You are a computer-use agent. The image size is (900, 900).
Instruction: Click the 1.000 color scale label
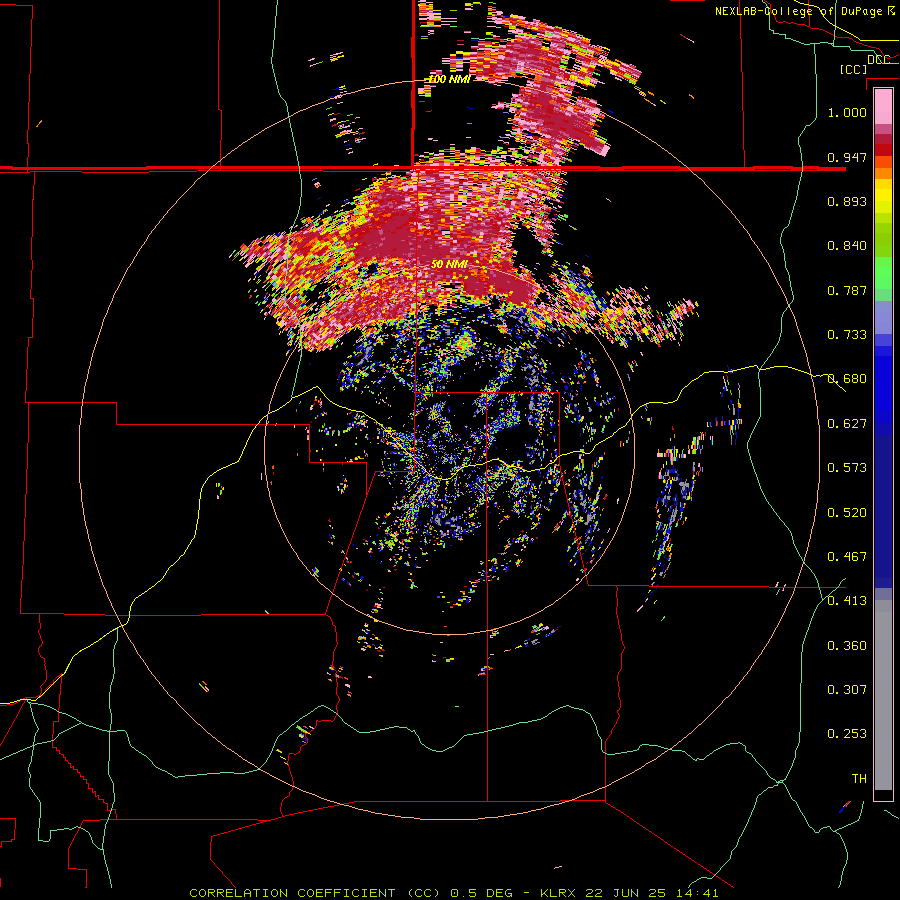(847, 112)
